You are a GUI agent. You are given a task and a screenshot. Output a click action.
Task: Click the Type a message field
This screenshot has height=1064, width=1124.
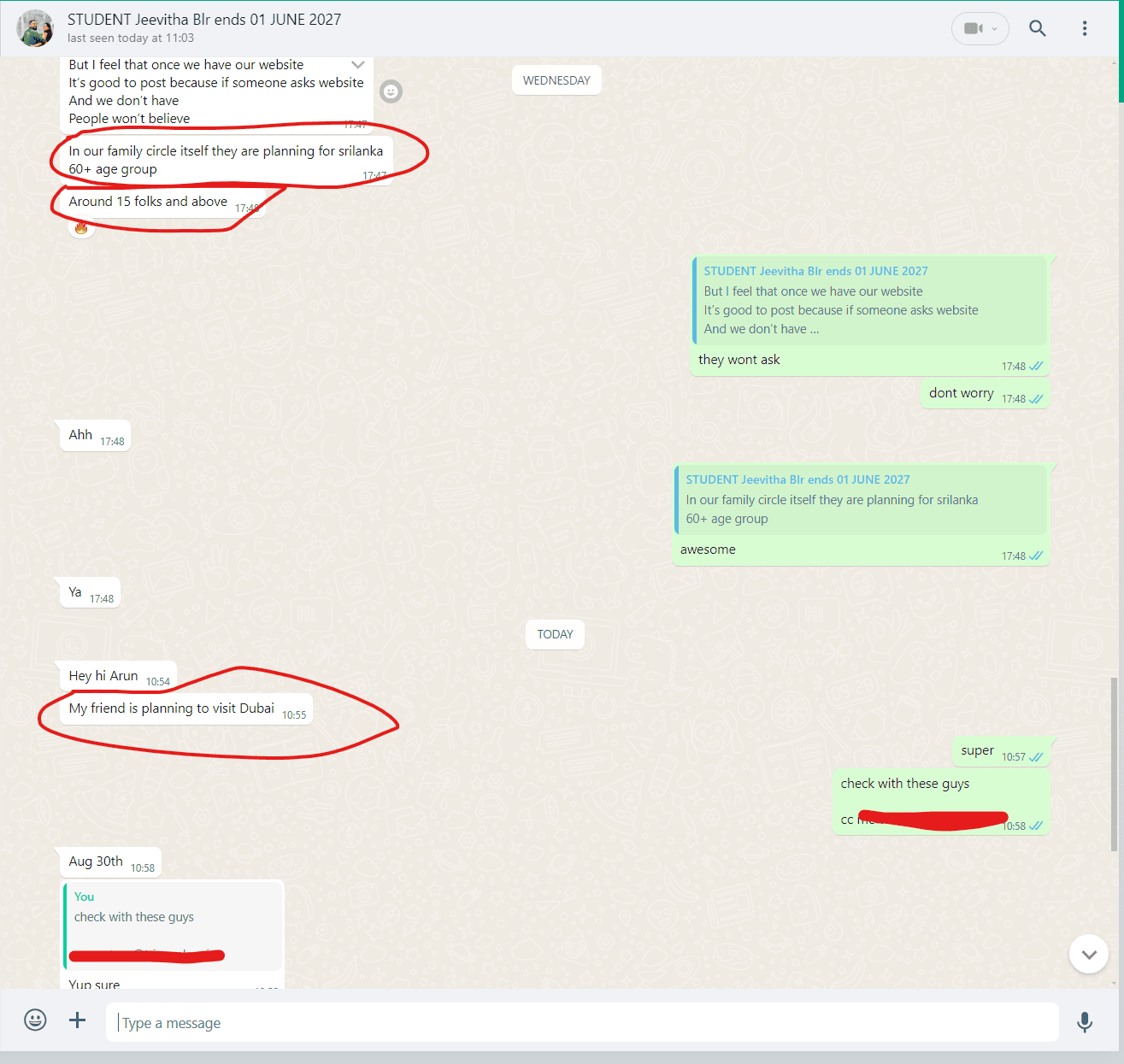[x=581, y=1022]
